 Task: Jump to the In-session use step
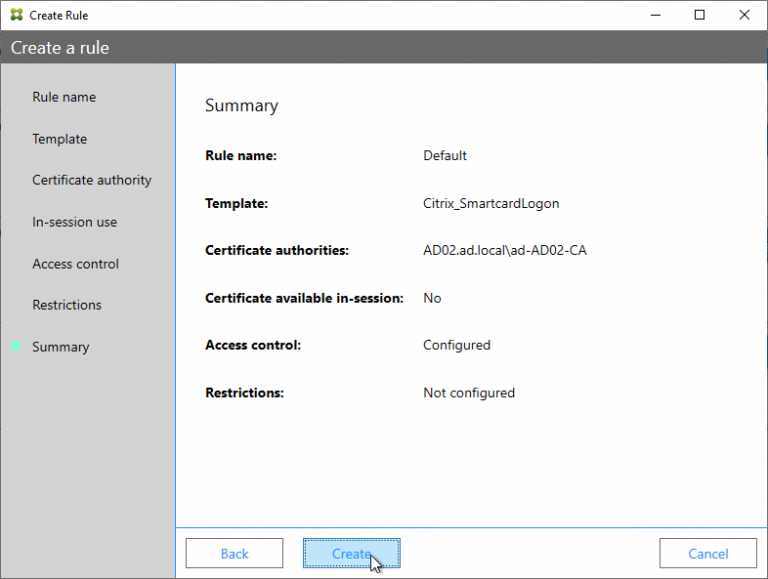(74, 222)
